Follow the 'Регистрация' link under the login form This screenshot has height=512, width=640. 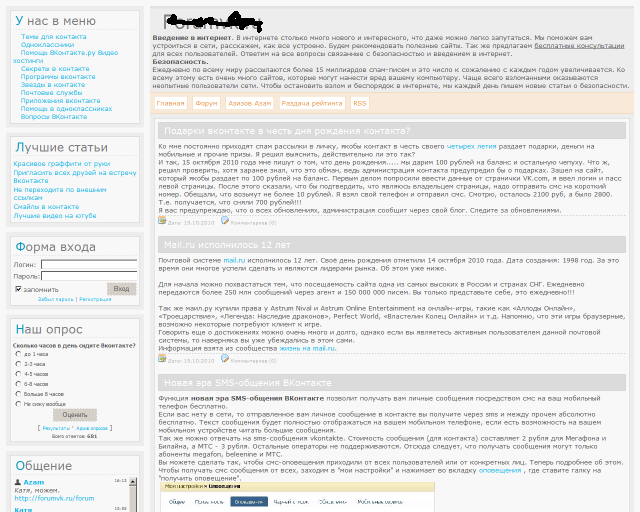[x=95, y=299]
